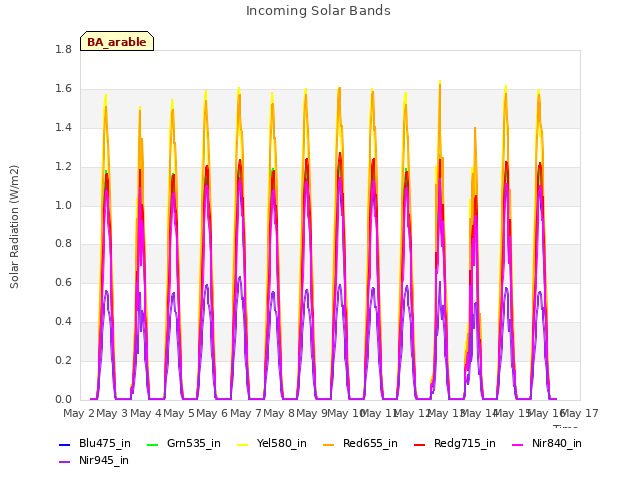640x480 pixels.
Task: Click the red Redg715_in legend swatch
Action: pos(420,444)
